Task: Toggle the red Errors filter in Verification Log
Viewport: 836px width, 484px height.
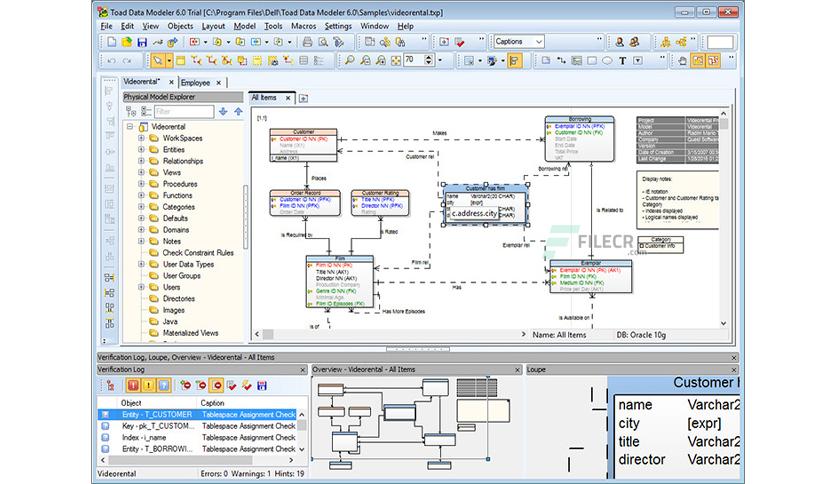Action: click(133, 385)
